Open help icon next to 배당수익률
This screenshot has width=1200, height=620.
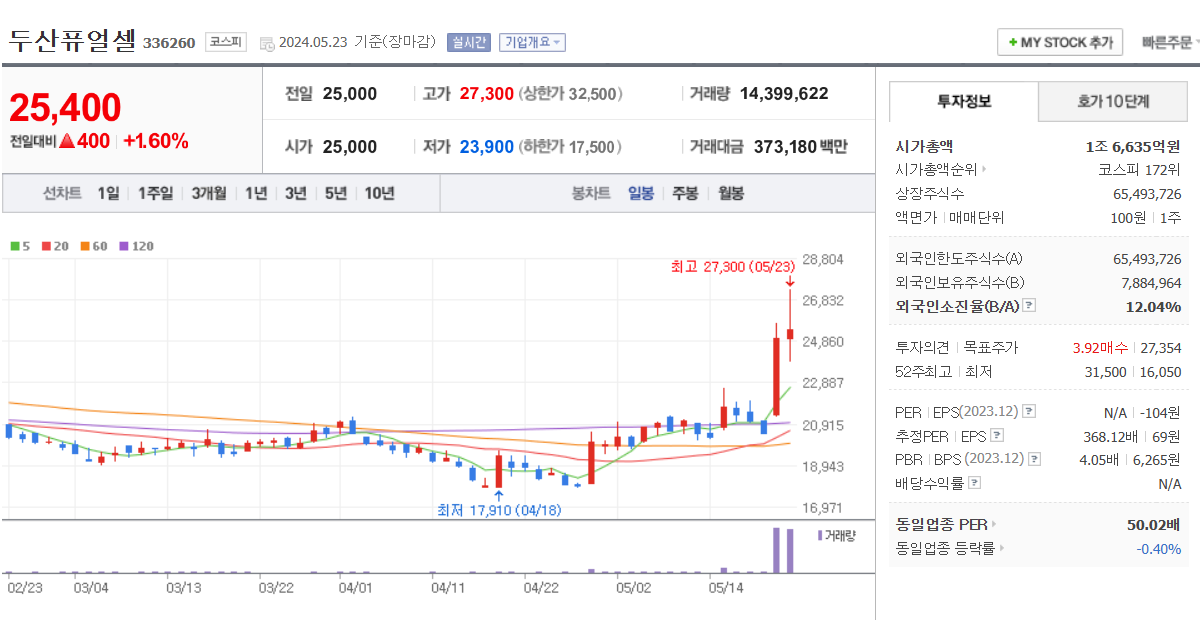click(x=975, y=484)
